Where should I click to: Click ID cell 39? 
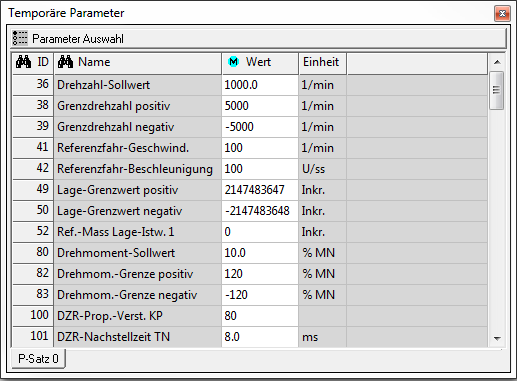pos(33,127)
